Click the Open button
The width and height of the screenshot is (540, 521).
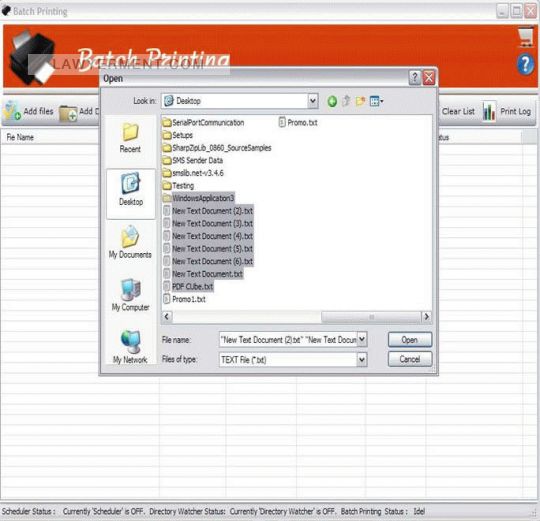pos(409,340)
